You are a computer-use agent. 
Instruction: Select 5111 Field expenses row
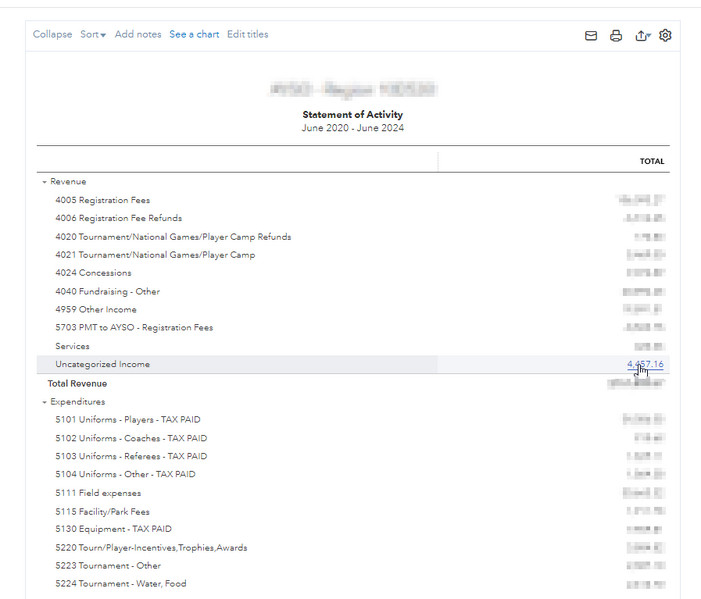[x=98, y=493]
